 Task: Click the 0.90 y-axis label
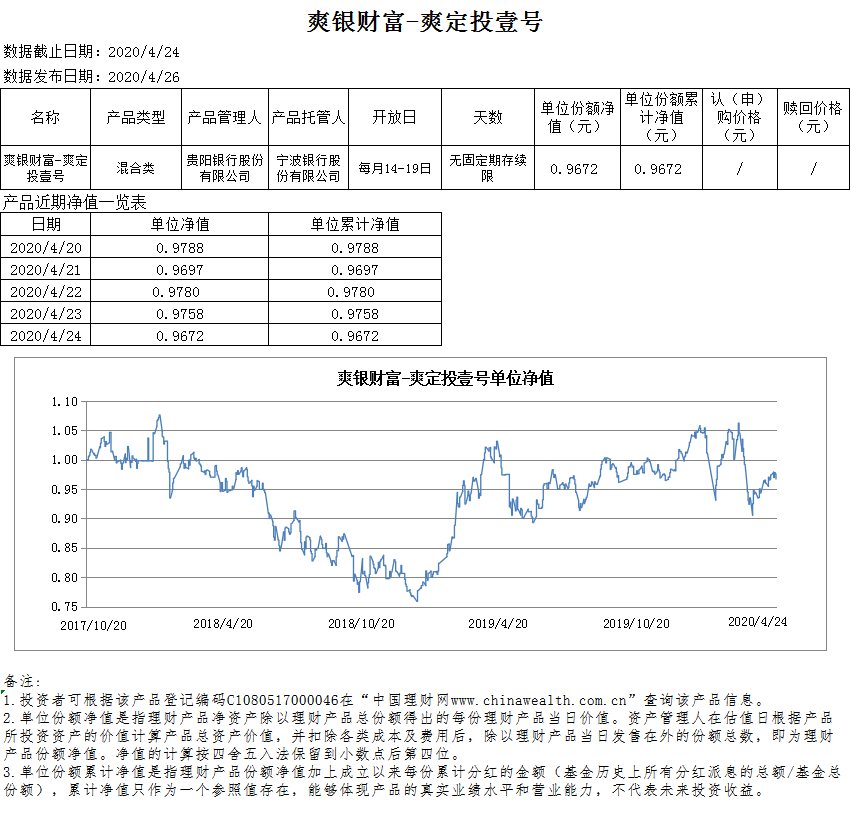[65, 519]
